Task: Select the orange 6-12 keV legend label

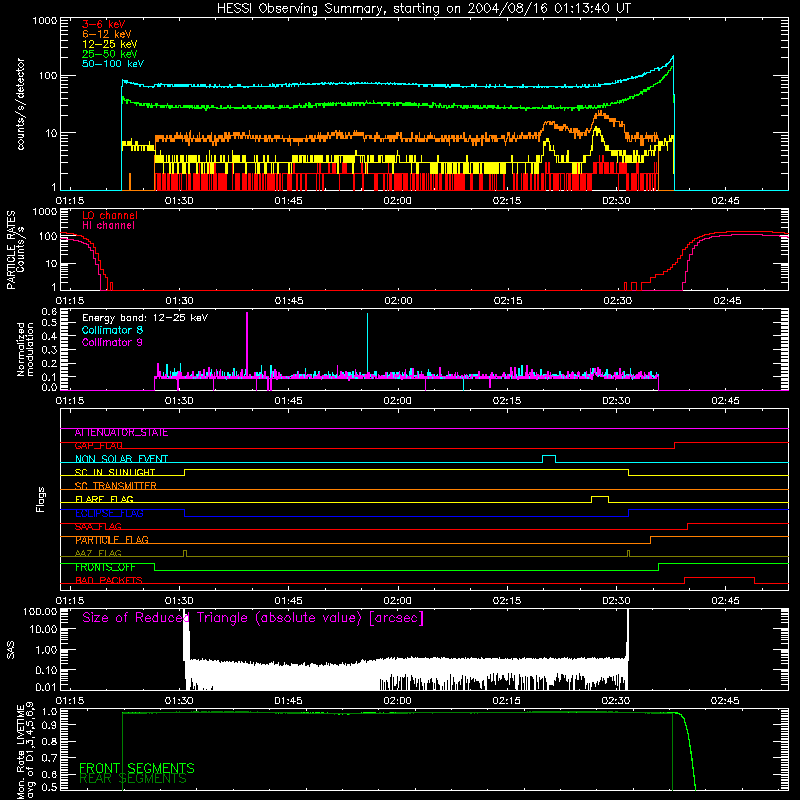Action: click(106, 34)
